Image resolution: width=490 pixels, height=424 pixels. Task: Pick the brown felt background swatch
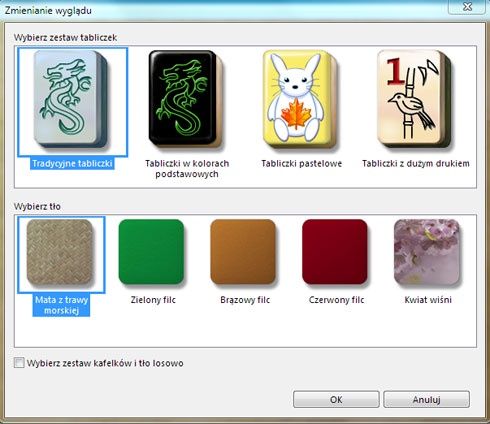[243, 252]
